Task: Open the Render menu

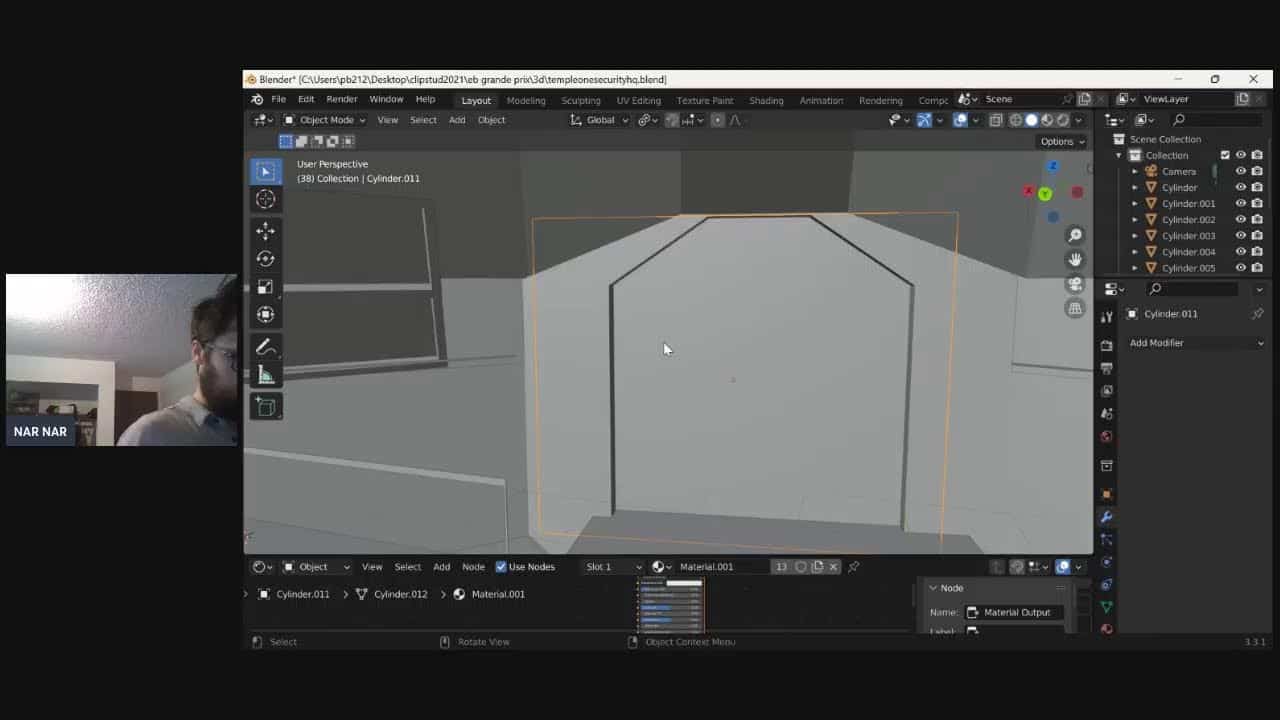Action: coord(341,100)
